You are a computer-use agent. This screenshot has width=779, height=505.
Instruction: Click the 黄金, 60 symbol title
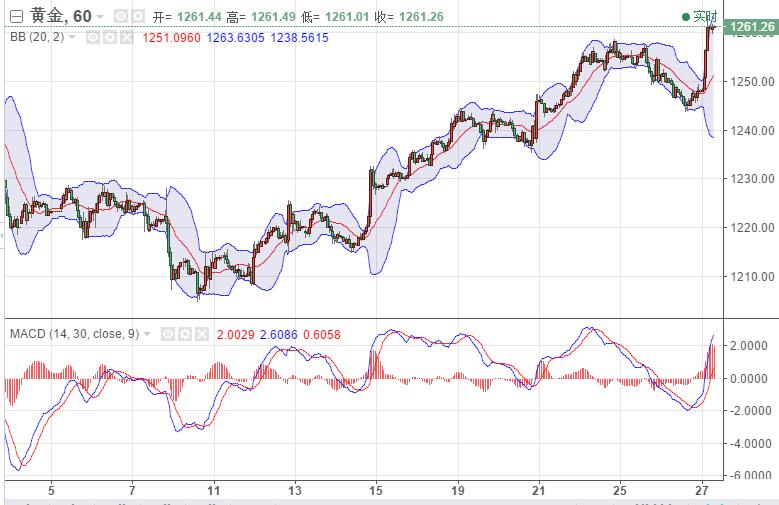click(x=61, y=16)
